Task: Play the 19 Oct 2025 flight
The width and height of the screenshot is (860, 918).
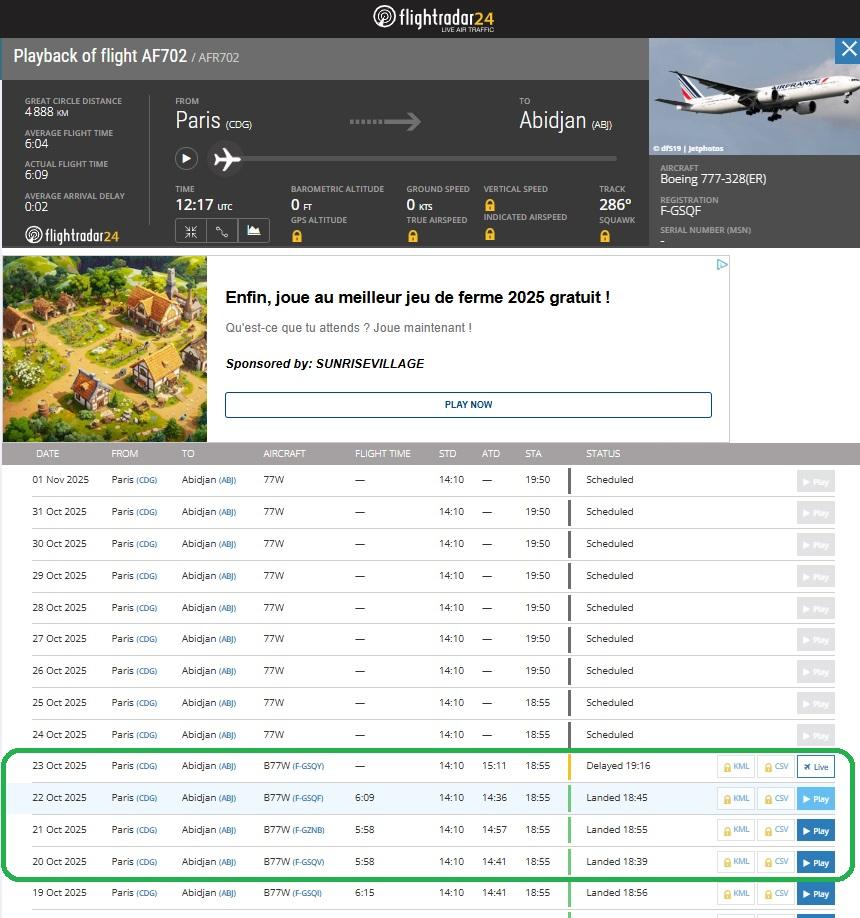Action: click(x=815, y=894)
